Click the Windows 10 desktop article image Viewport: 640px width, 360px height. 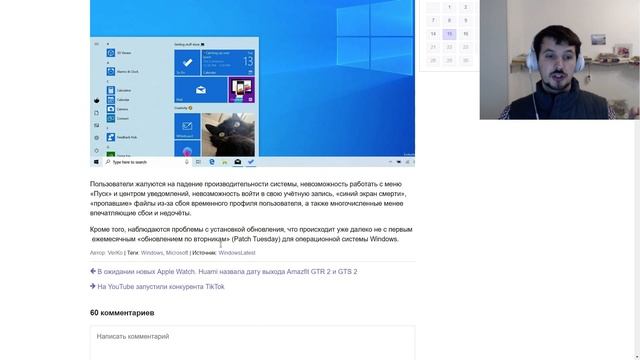[x=252, y=83]
